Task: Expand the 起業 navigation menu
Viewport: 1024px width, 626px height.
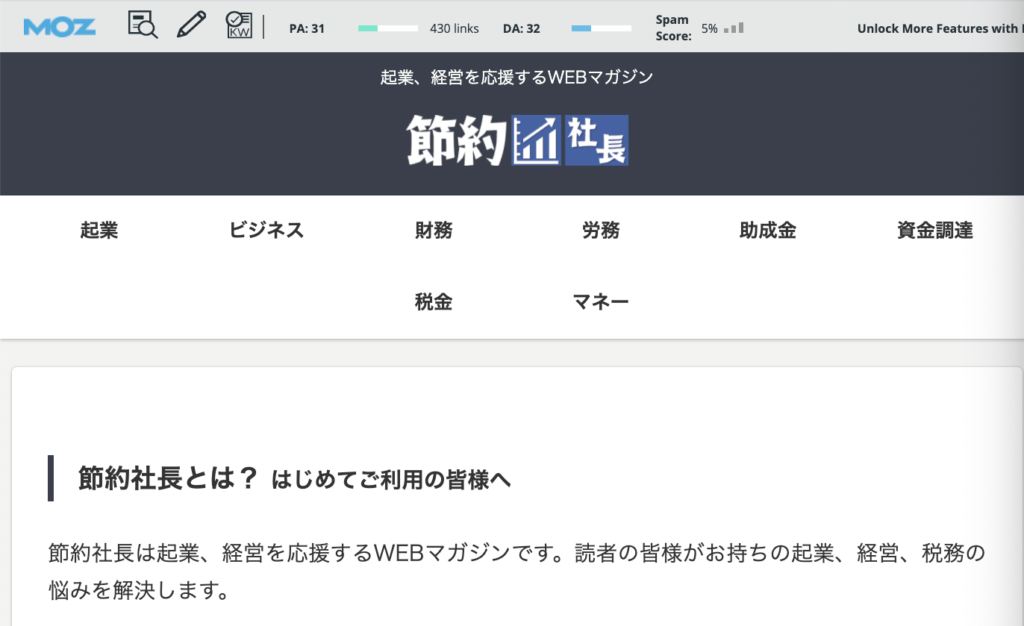Action: pos(98,230)
